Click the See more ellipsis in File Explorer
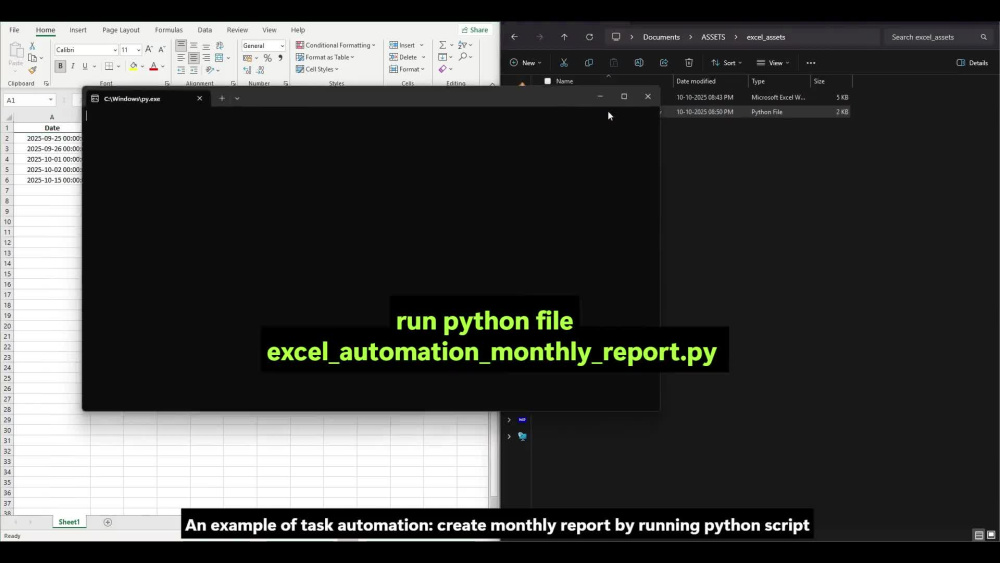1000x563 pixels. click(811, 62)
